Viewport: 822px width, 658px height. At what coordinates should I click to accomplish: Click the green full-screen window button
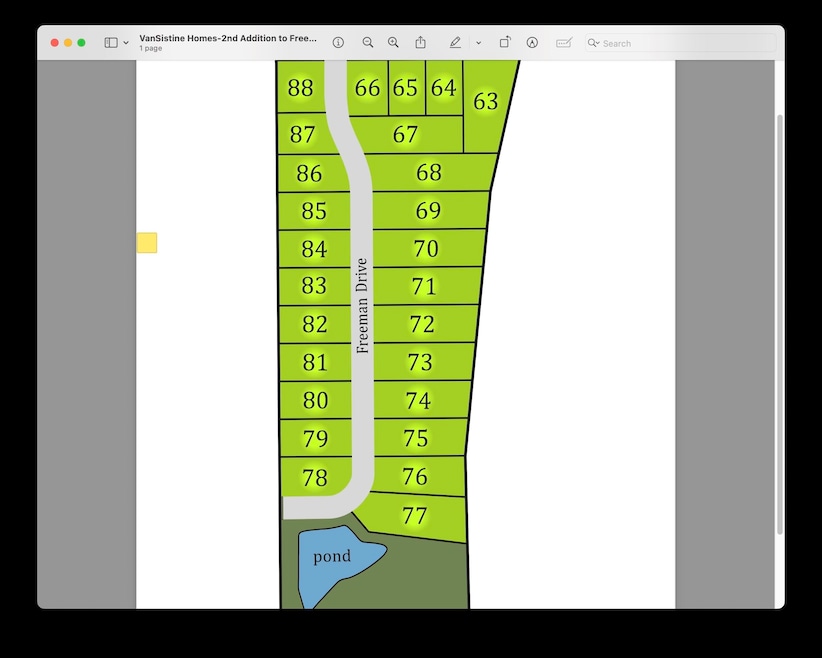tap(81, 43)
